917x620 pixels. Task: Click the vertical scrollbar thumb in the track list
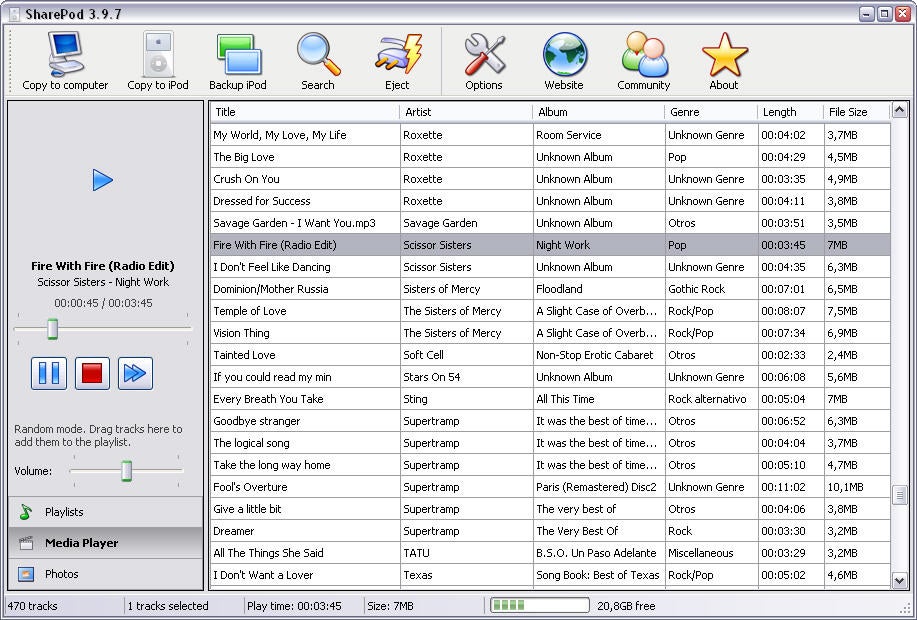coord(899,495)
